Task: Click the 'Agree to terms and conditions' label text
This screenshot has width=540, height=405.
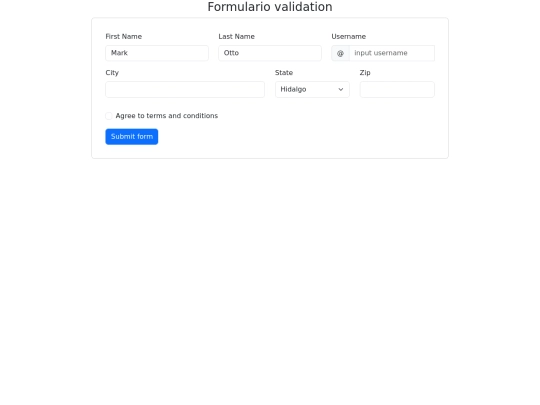Action: click(x=167, y=116)
